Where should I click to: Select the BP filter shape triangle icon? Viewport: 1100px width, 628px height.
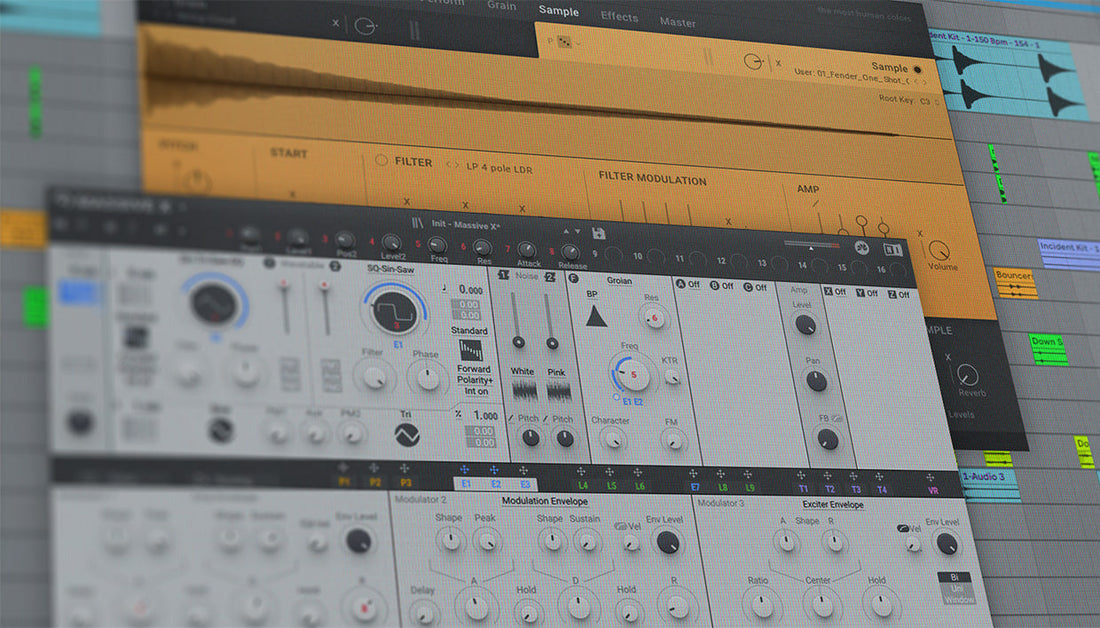coord(596,316)
